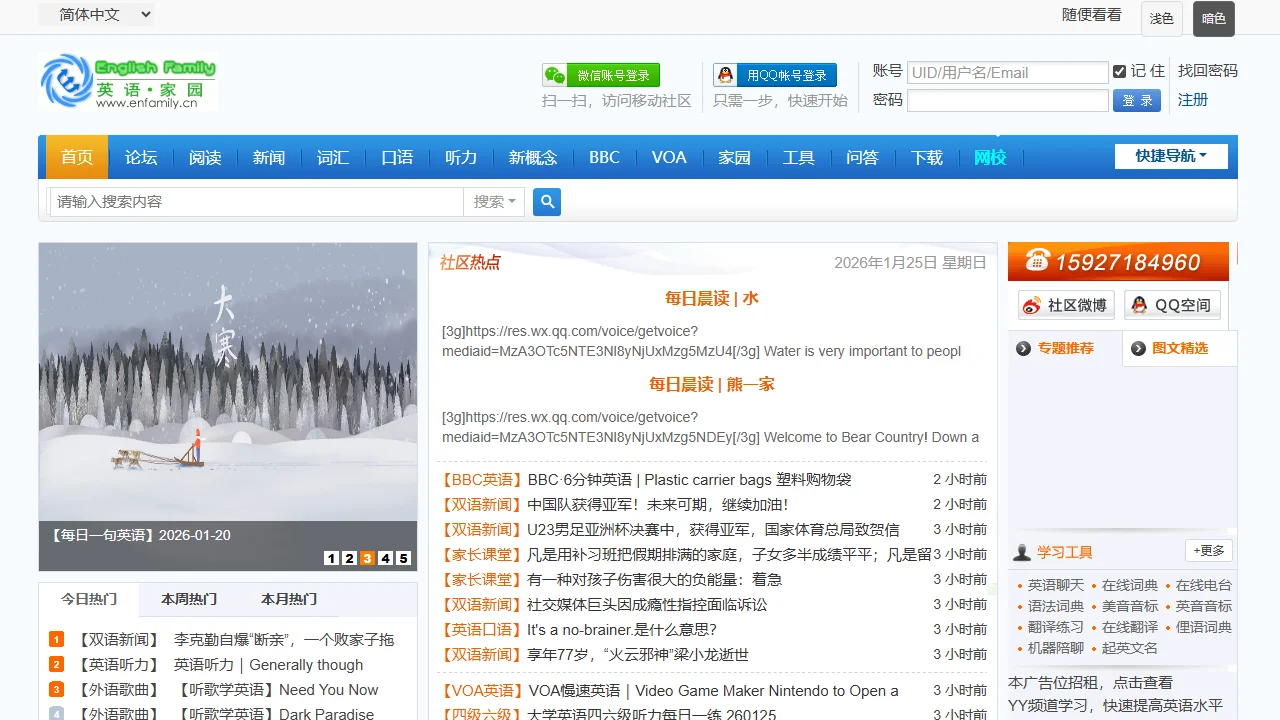
Task: Toggle the 记住 remember-me checkbox
Action: click(x=1119, y=71)
